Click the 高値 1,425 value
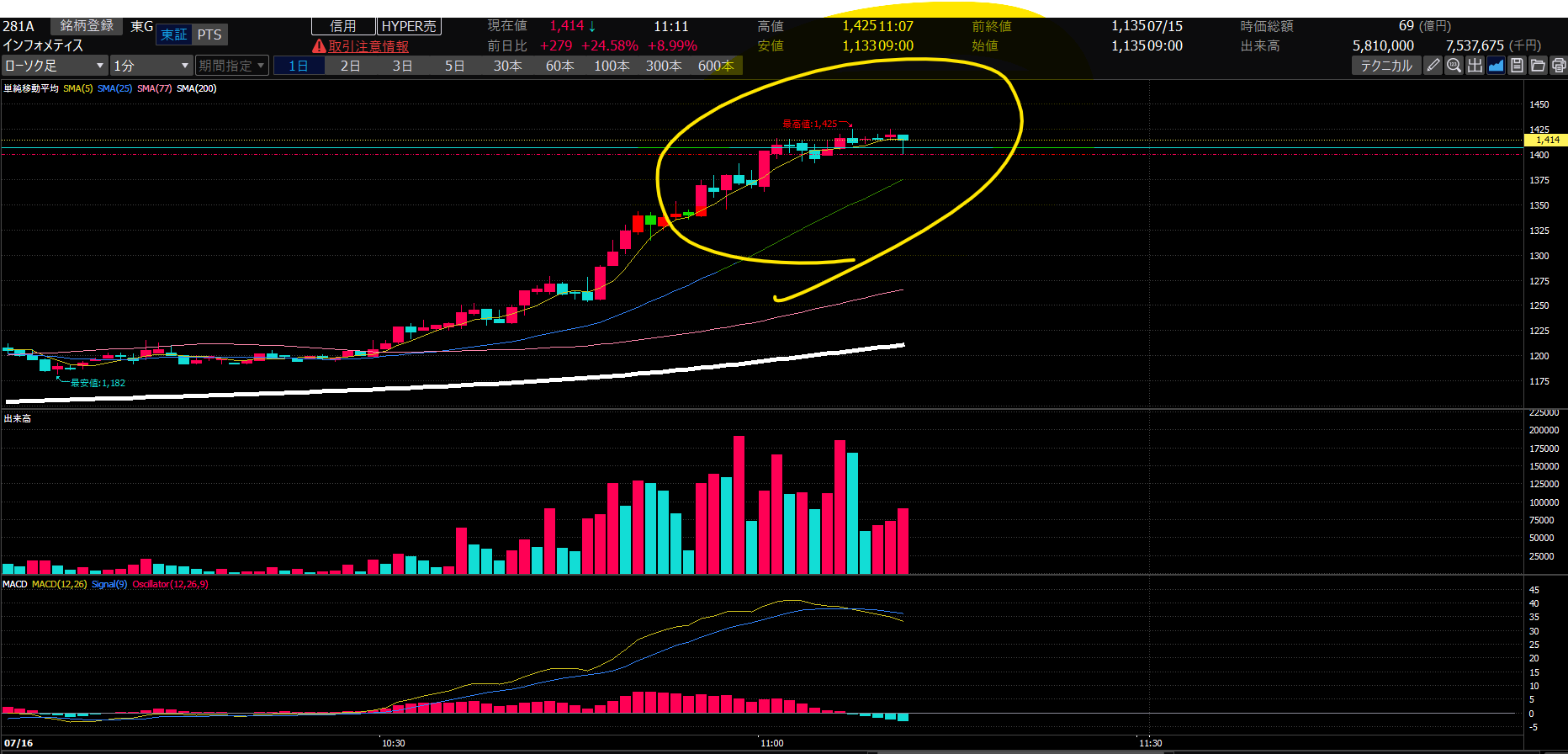The width and height of the screenshot is (1568, 754). [860, 26]
